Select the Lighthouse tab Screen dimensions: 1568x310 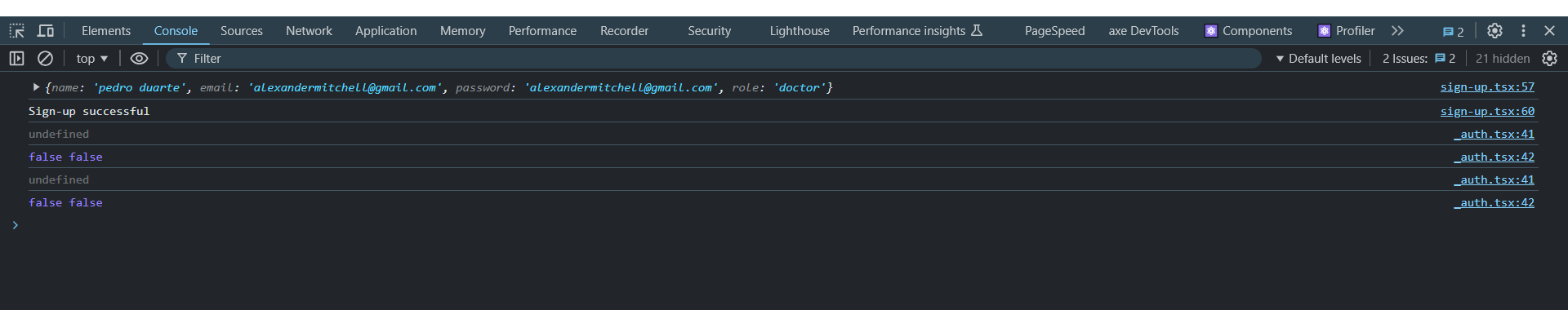pos(799,31)
